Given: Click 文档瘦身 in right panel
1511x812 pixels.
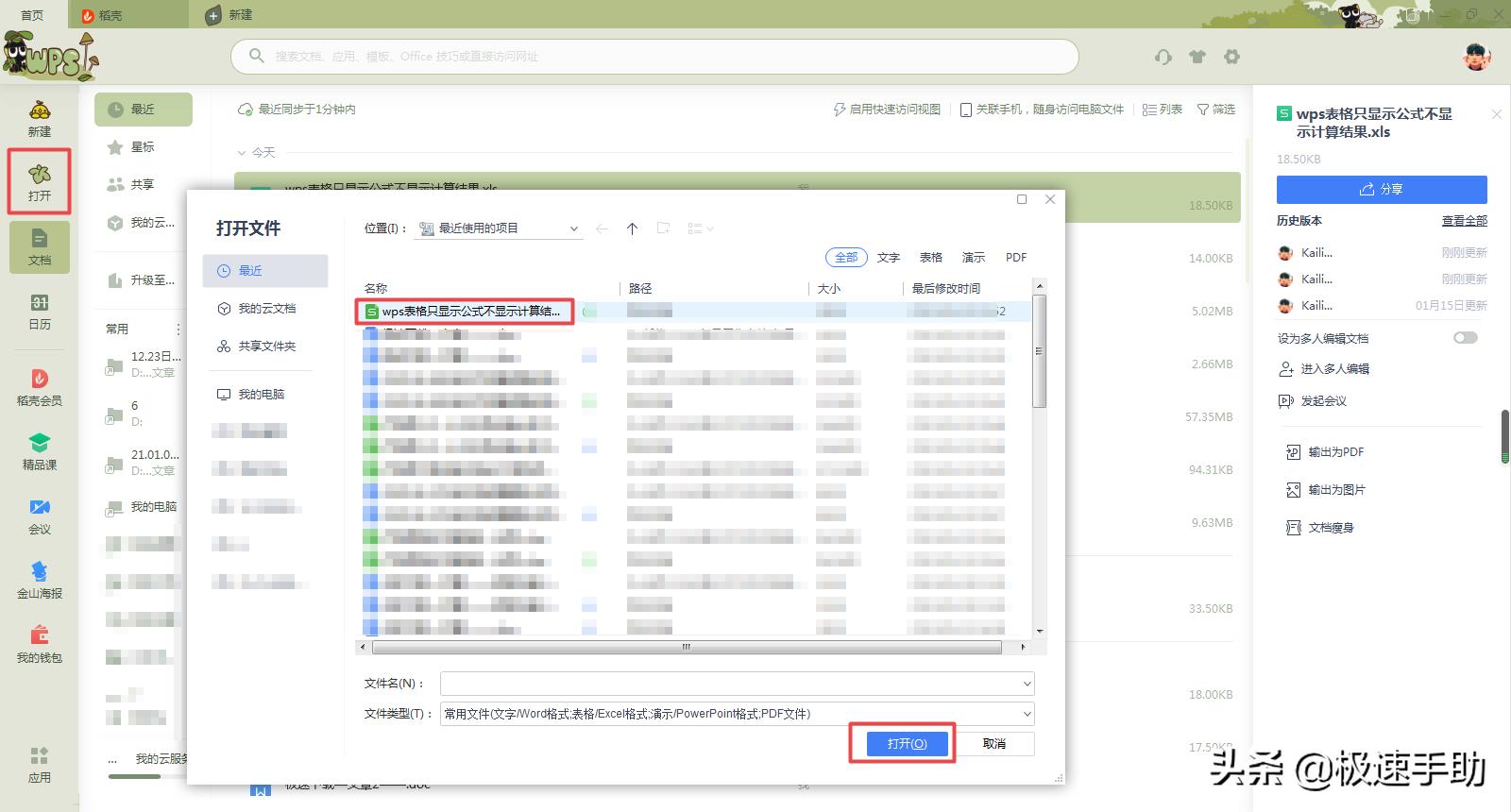Looking at the screenshot, I should tap(1320, 528).
